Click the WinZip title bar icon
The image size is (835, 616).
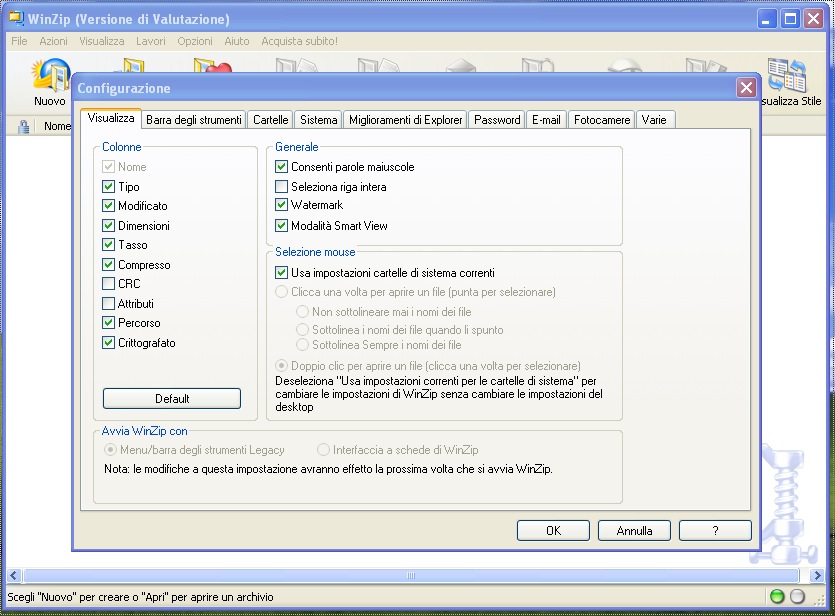point(15,19)
